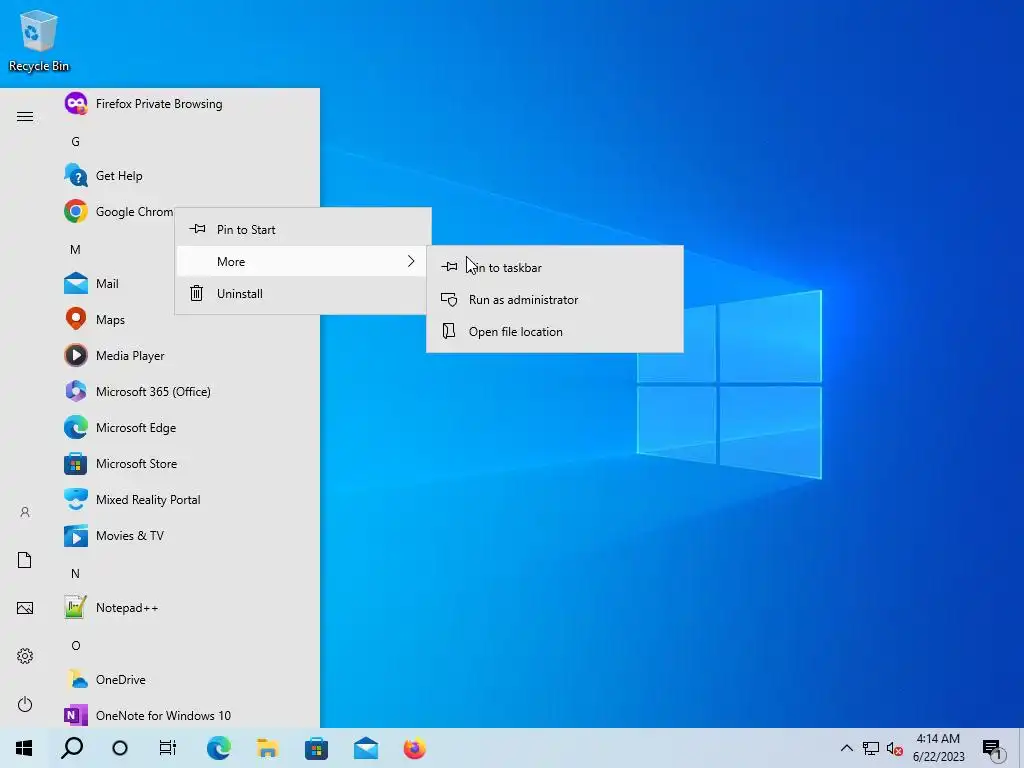Open the notification center icon
1024x768 pixels.
pyautogui.click(x=993, y=749)
